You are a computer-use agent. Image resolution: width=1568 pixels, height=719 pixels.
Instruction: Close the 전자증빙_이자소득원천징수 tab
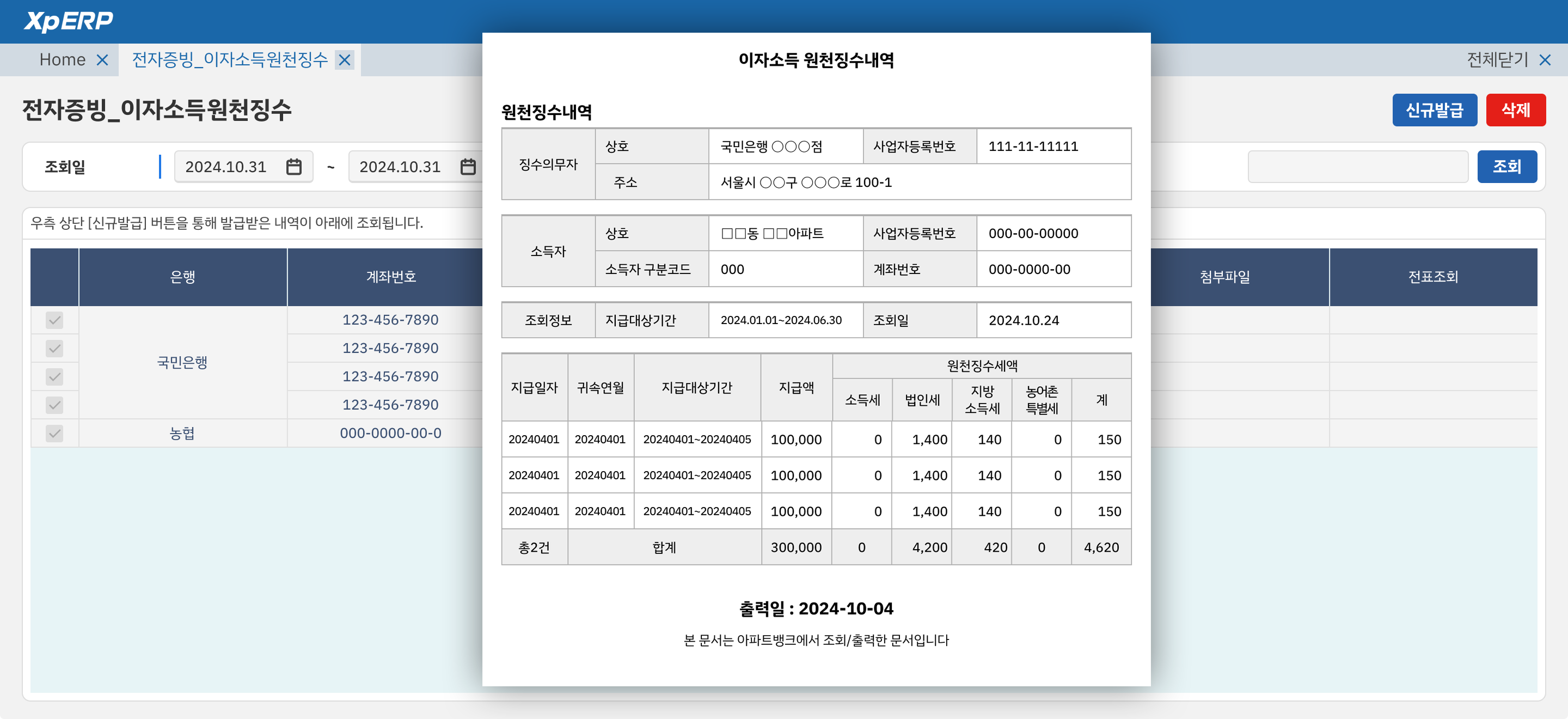tap(345, 60)
